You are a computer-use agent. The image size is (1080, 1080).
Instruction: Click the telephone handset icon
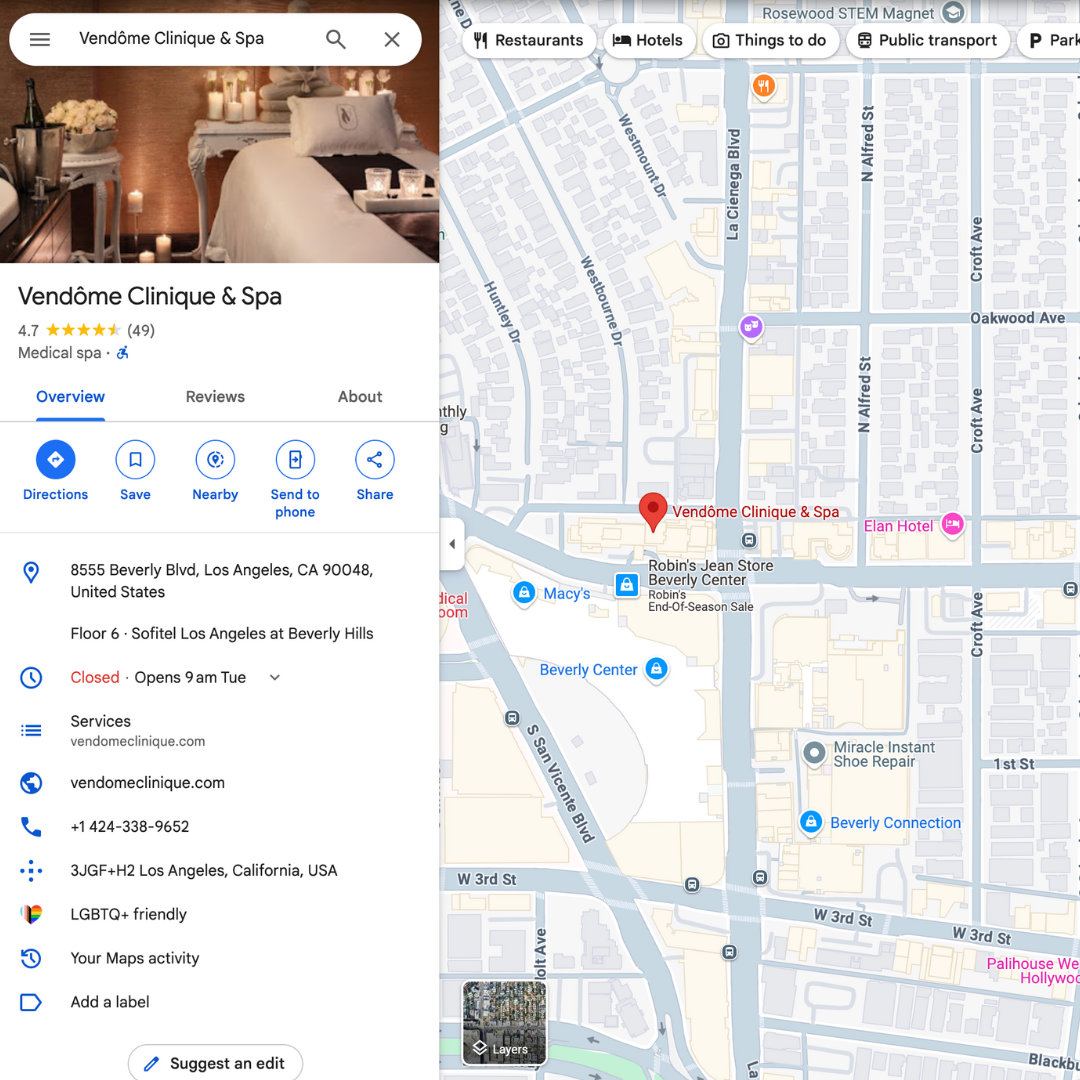(x=31, y=827)
